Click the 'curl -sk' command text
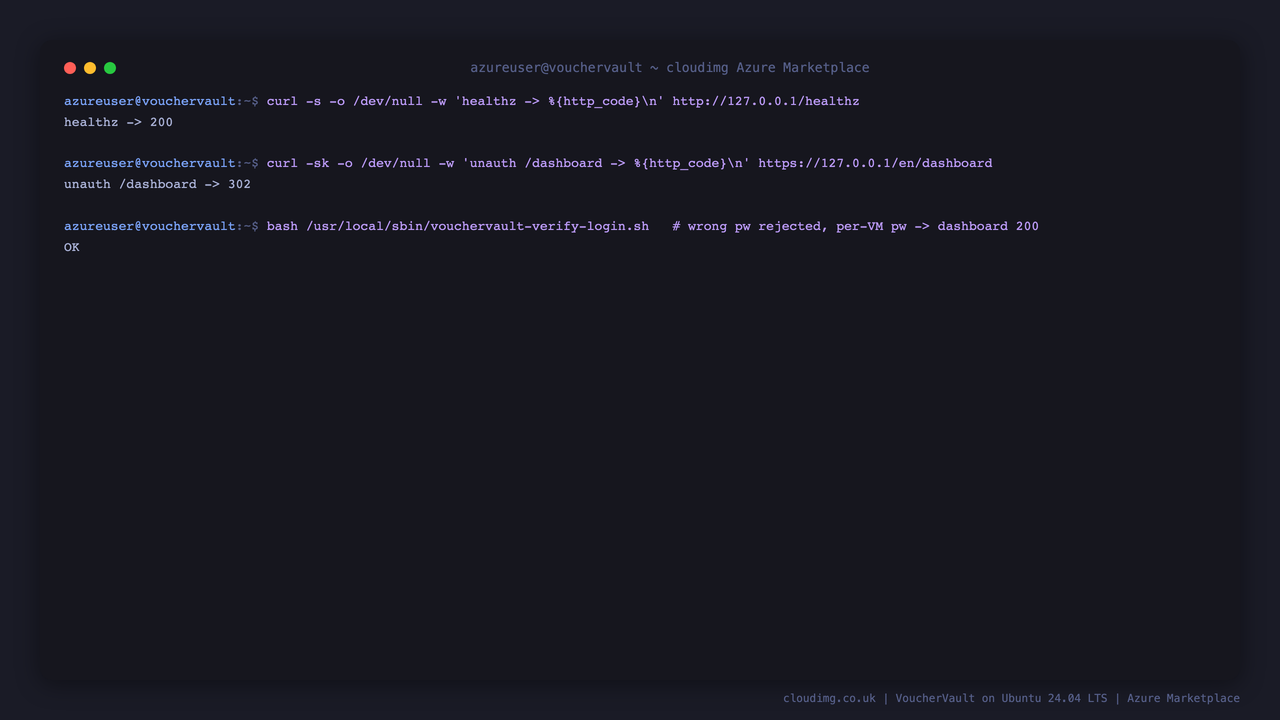Screen dimensions: 1280x720 298,163
